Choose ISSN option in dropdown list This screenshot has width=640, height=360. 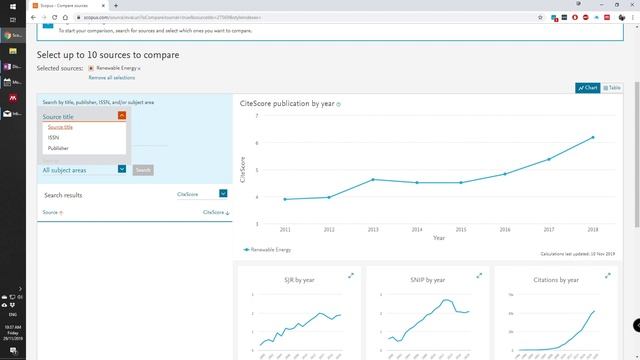coord(53,138)
